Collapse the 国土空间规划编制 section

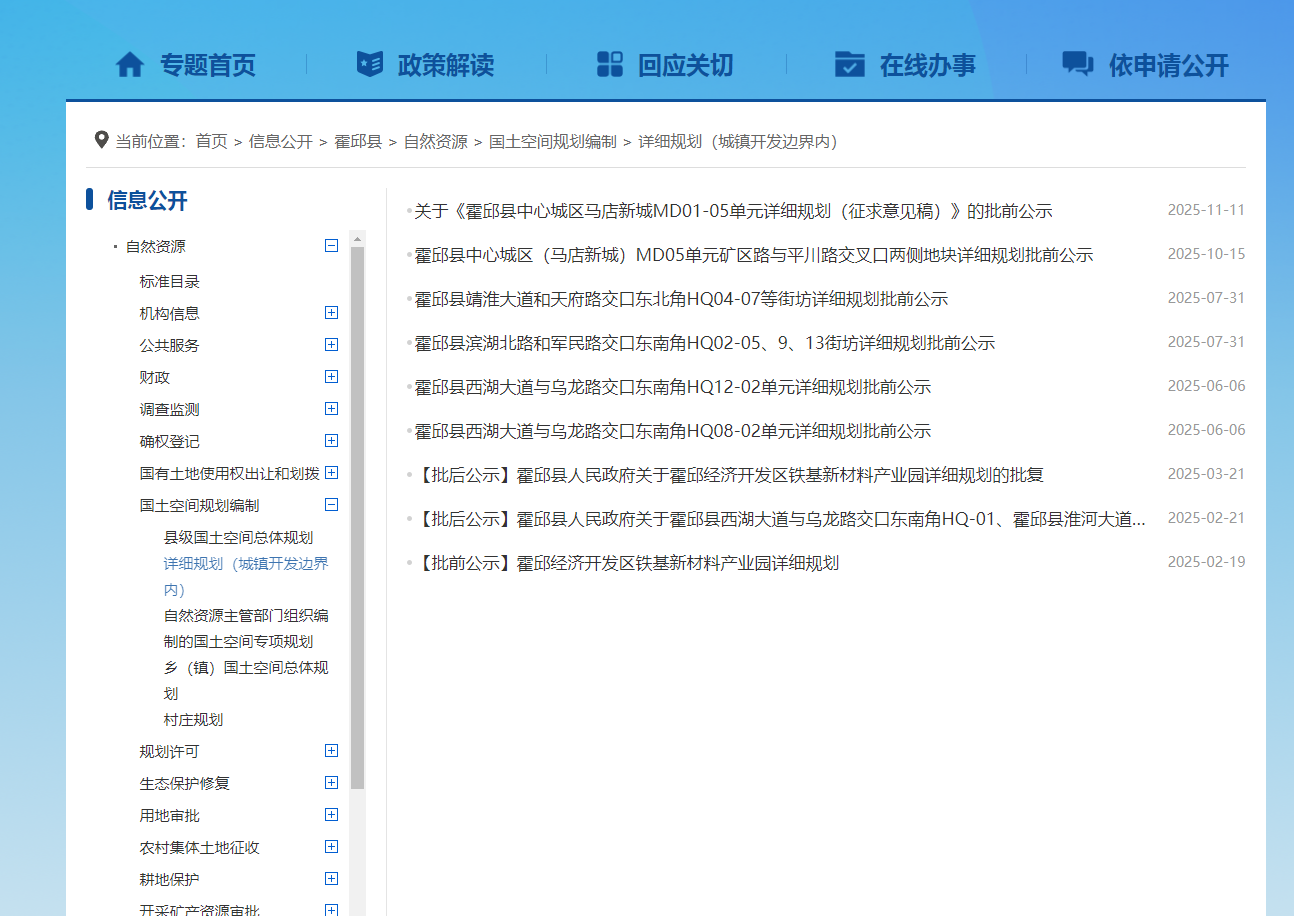332,505
